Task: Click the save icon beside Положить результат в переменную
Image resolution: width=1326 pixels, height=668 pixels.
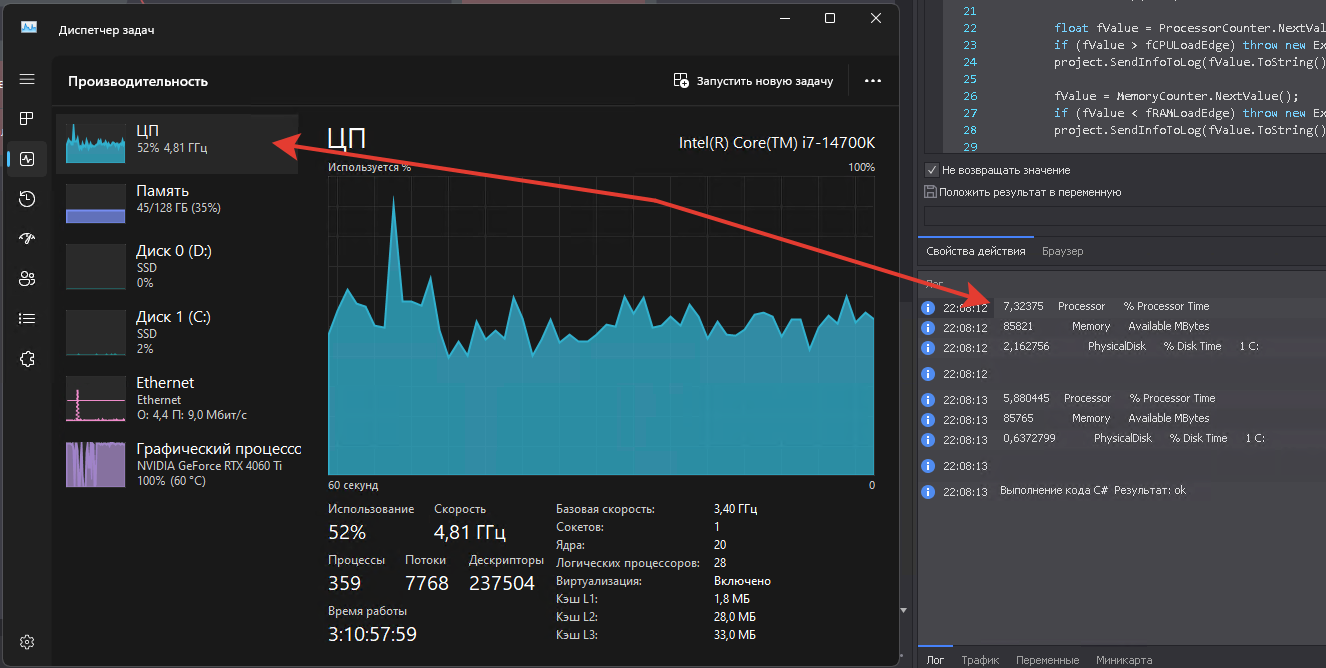Action: pos(931,192)
